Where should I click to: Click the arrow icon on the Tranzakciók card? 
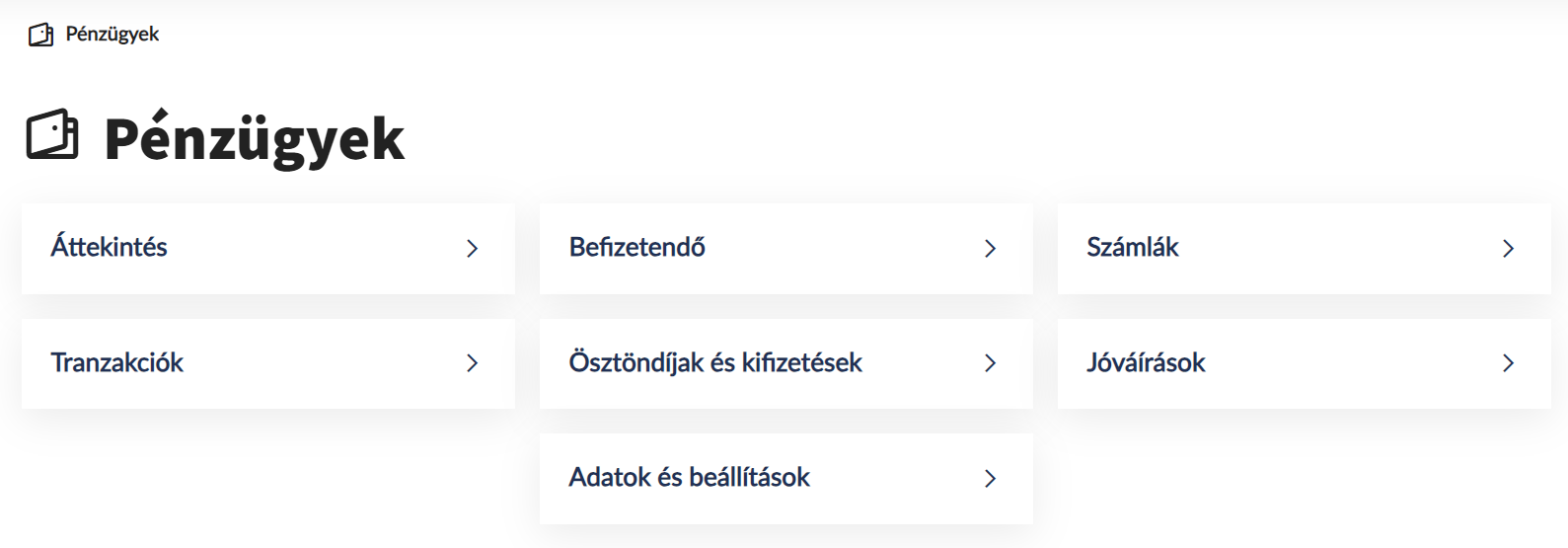(473, 363)
